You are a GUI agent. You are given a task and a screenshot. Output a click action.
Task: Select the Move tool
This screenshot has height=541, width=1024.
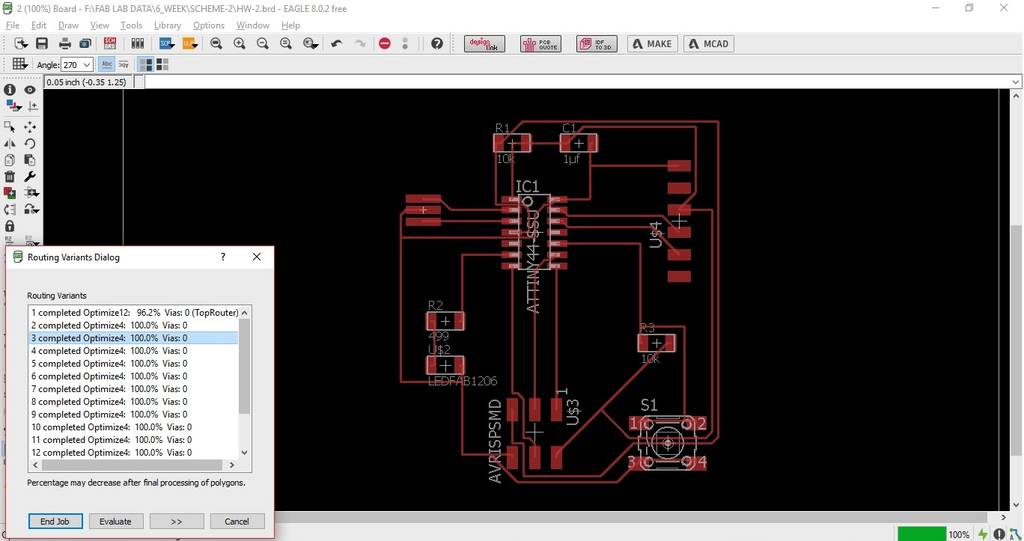tap(30, 127)
